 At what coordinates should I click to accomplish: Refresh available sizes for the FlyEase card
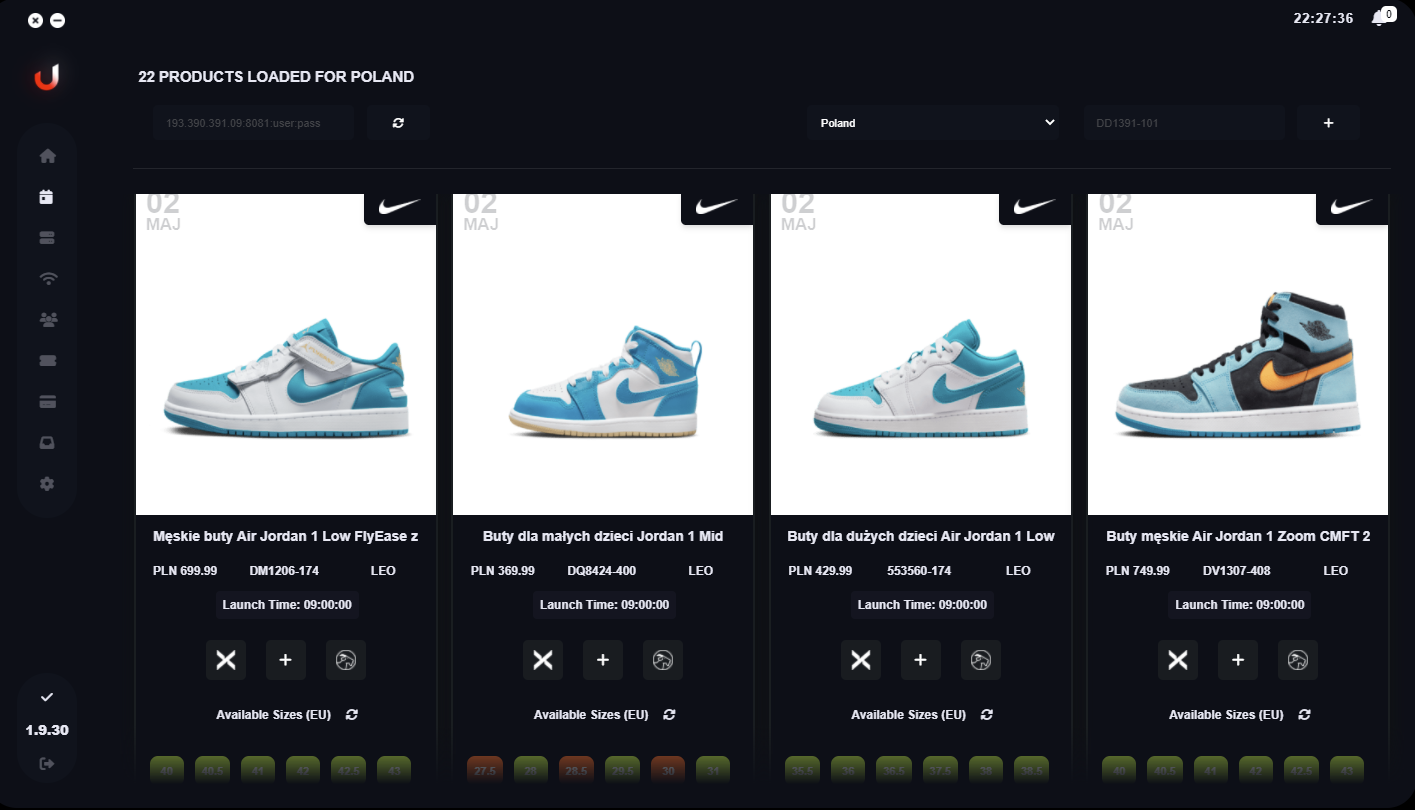(352, 715)
